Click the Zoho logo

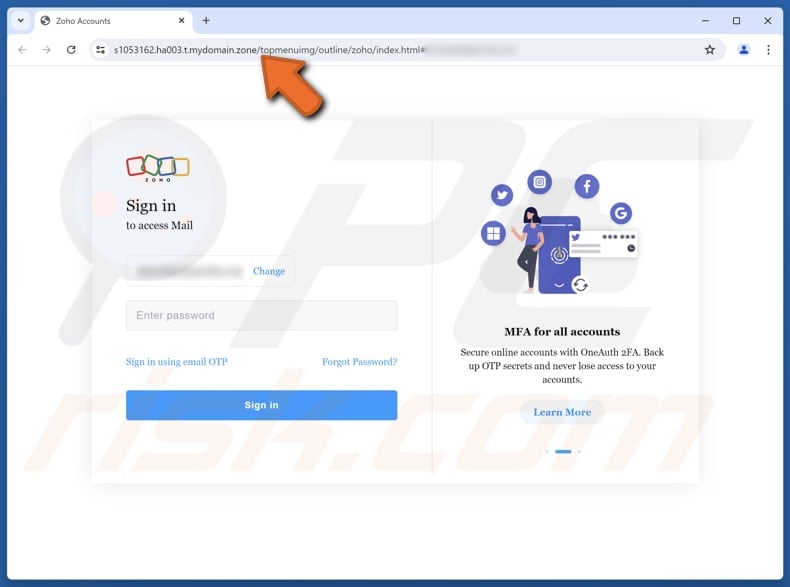[x=158, y=168]
